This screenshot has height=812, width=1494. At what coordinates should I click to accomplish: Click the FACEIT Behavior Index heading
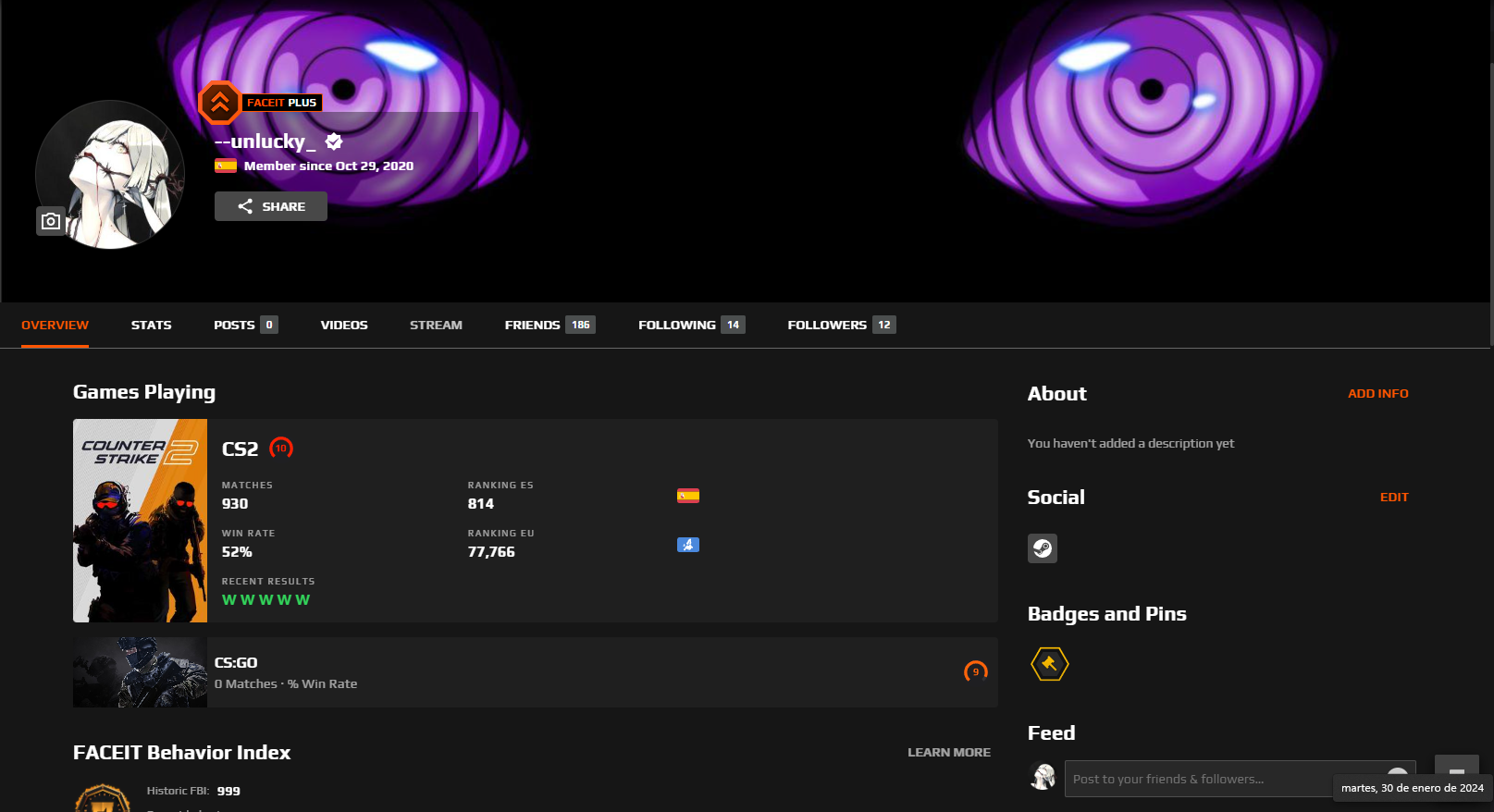coord(182,753)
